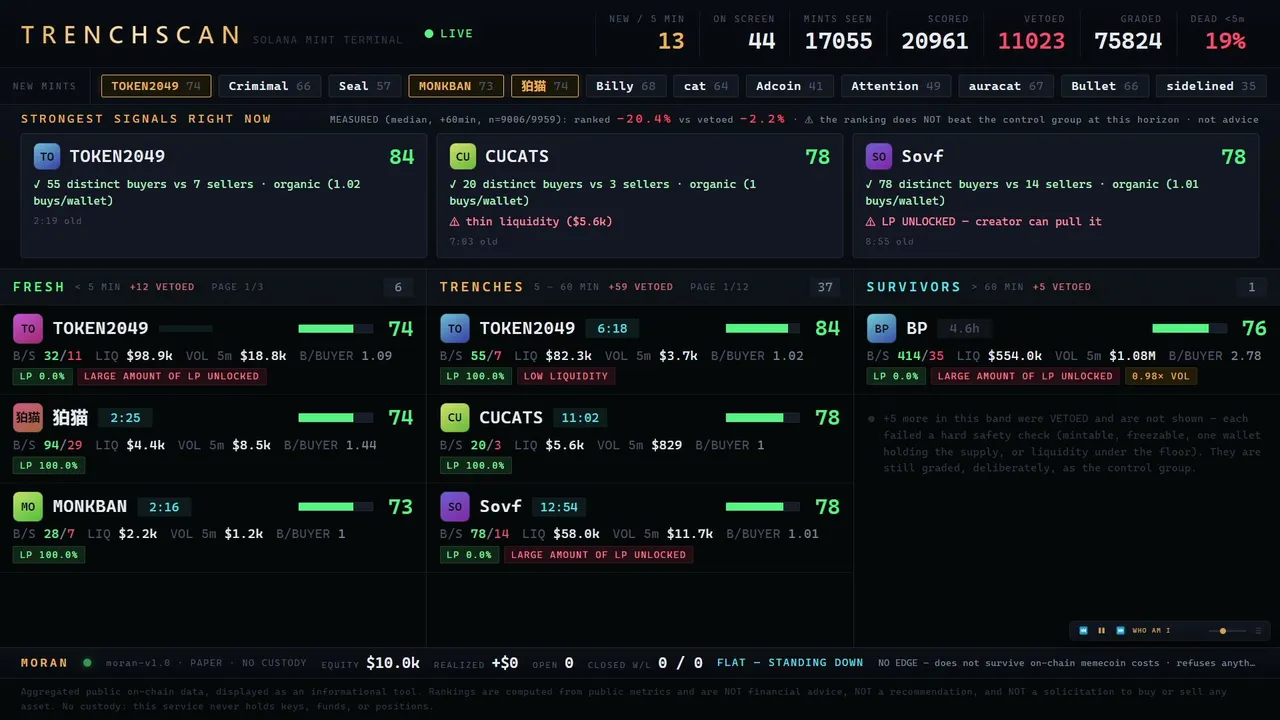Select sidelined 35 mint chip
Viewport: 1280px width, 720px height.
[x=1211, y=86]
